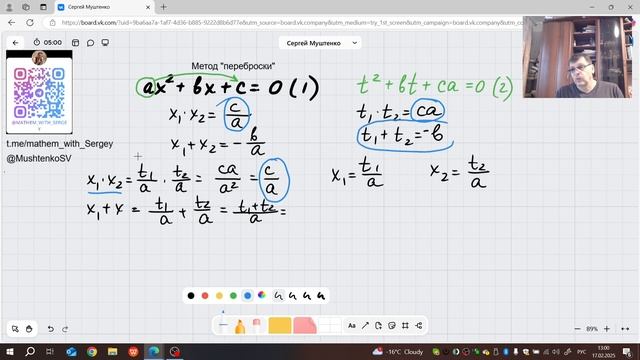Screen dimensions: 640x360
Task: Open the 05:00 timer
Action: (x=48, y=42)
